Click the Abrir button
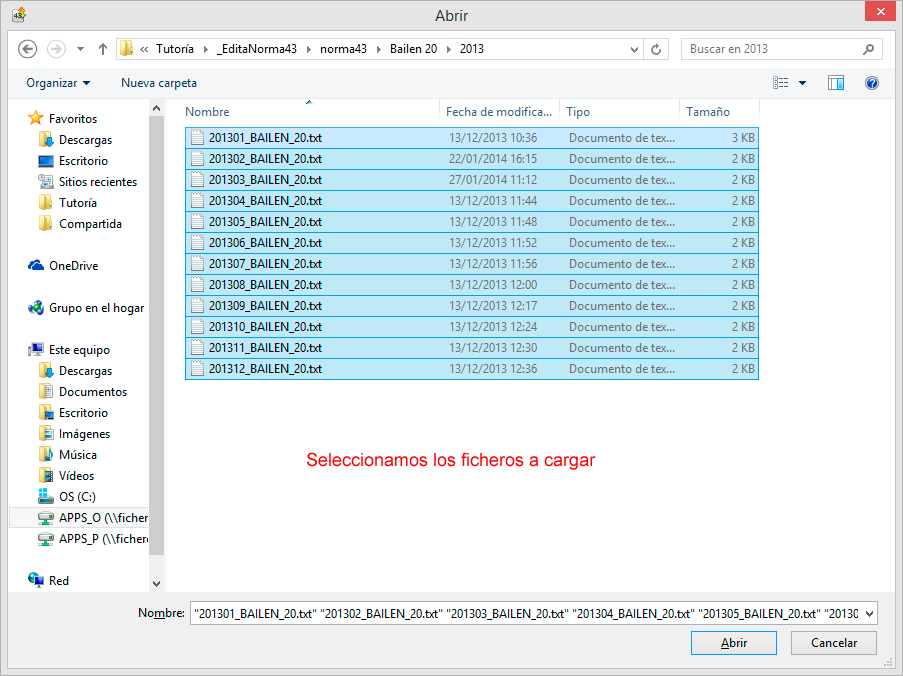Screen dimensions: 903x676 (x=734, y=643)
